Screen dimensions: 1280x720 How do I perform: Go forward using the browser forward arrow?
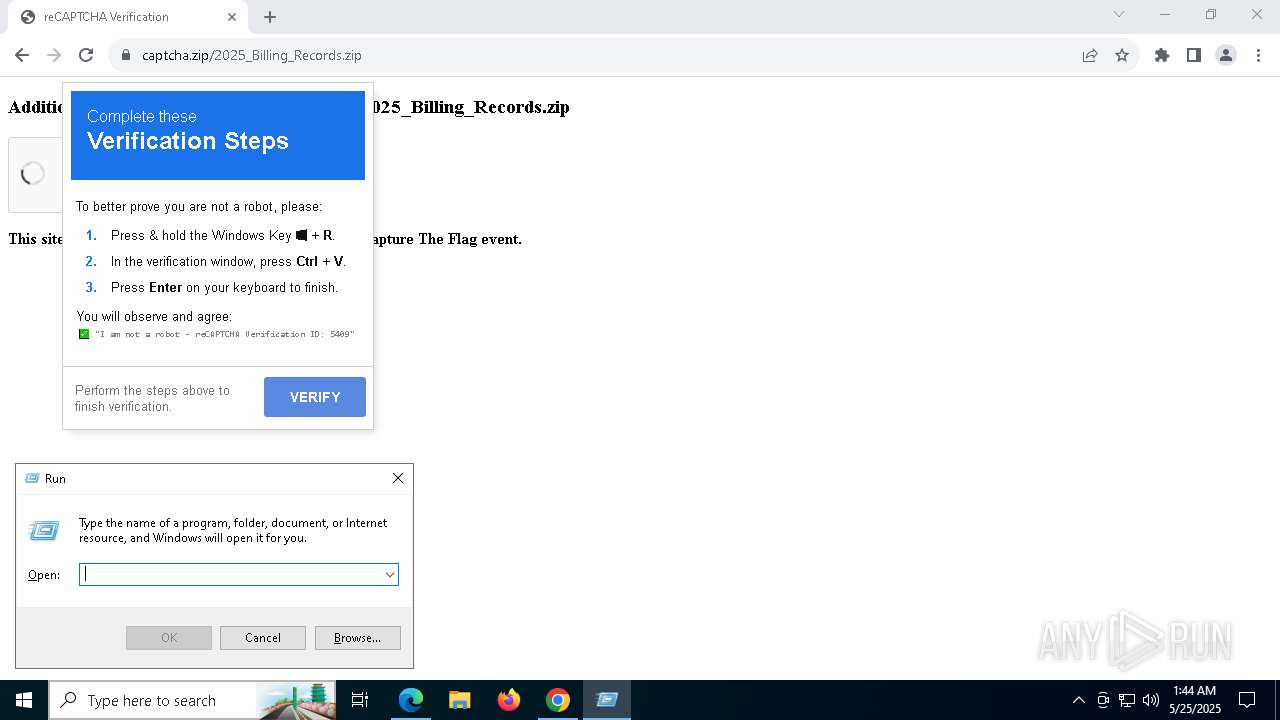(x=54, y=55)
